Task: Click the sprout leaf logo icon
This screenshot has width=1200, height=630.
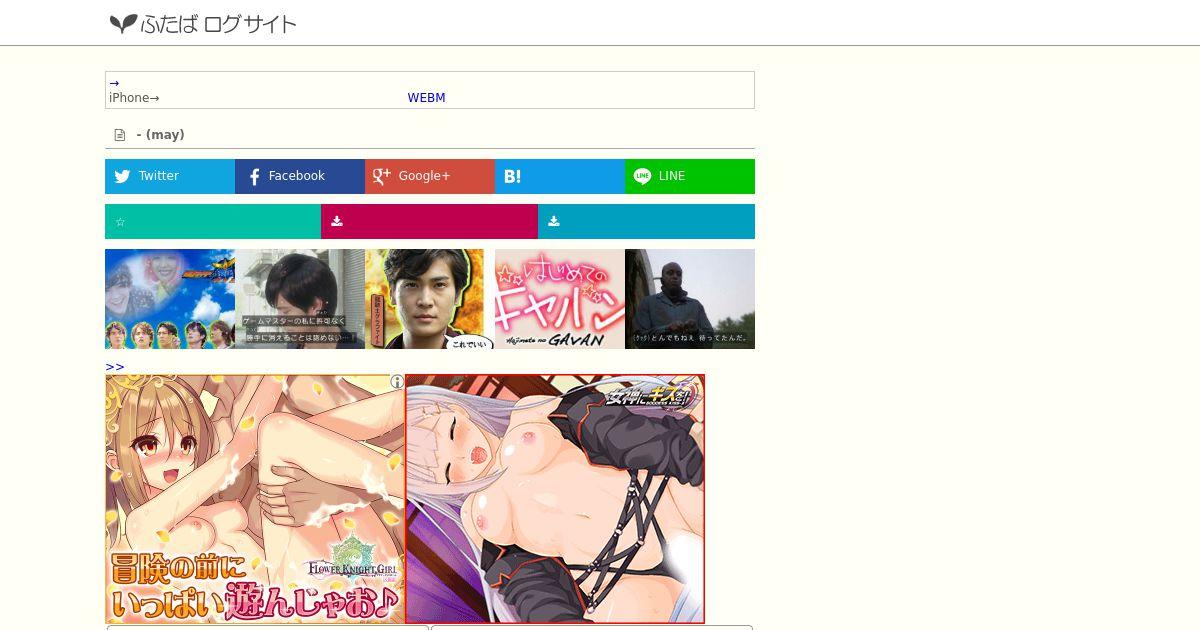Action: (x=123, y=23)
